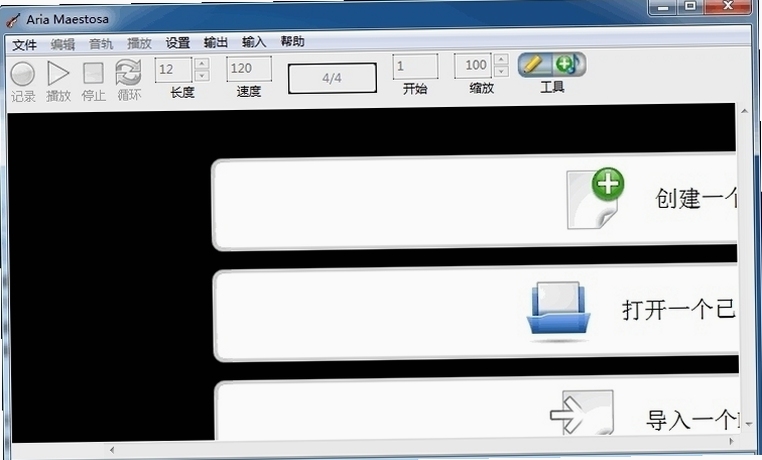Open the 编辑 menu
Viewport: 762px width, 460px height.
(x=63, y=44)
